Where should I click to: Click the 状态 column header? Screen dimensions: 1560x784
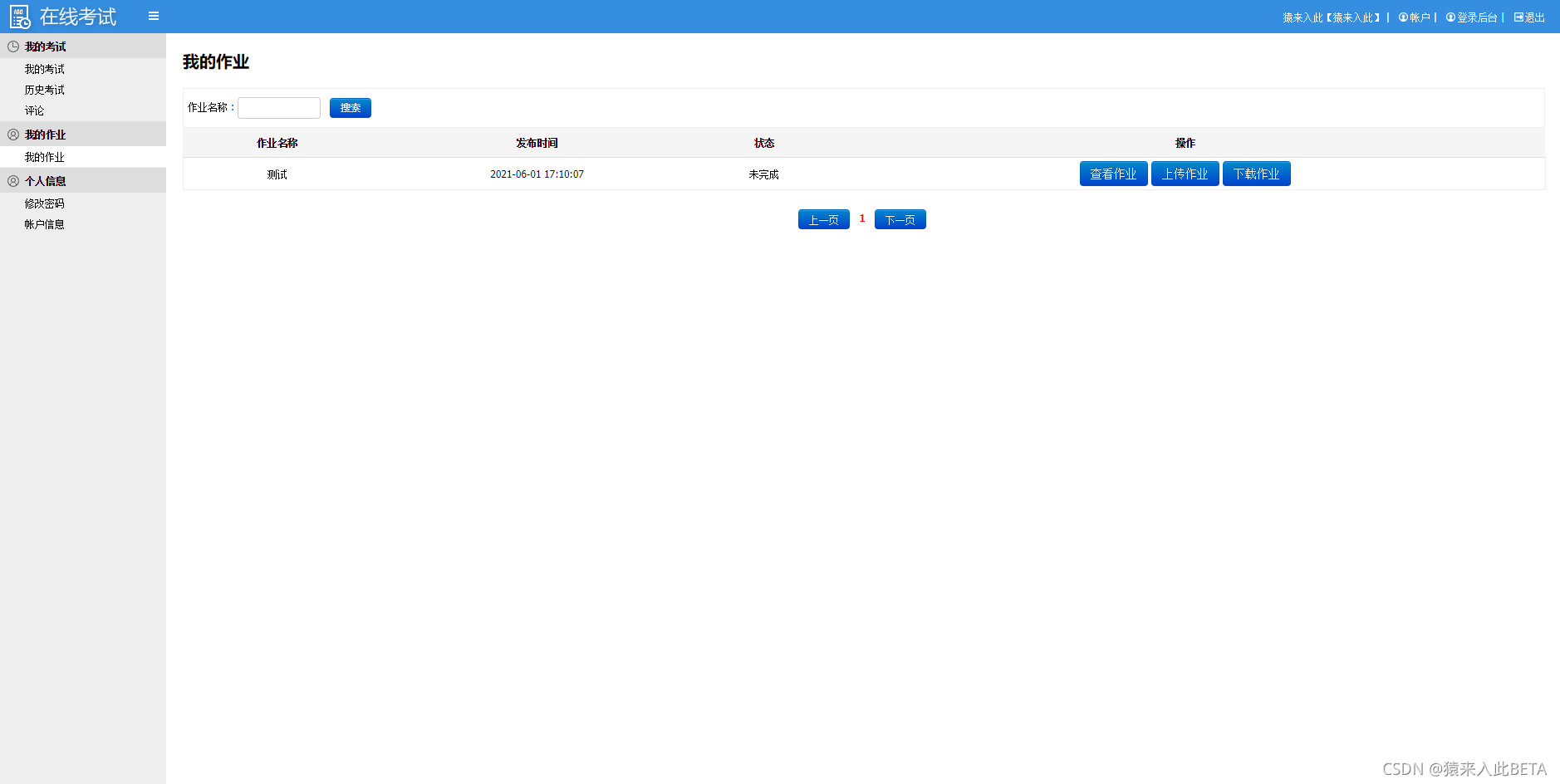pos(764,143)
